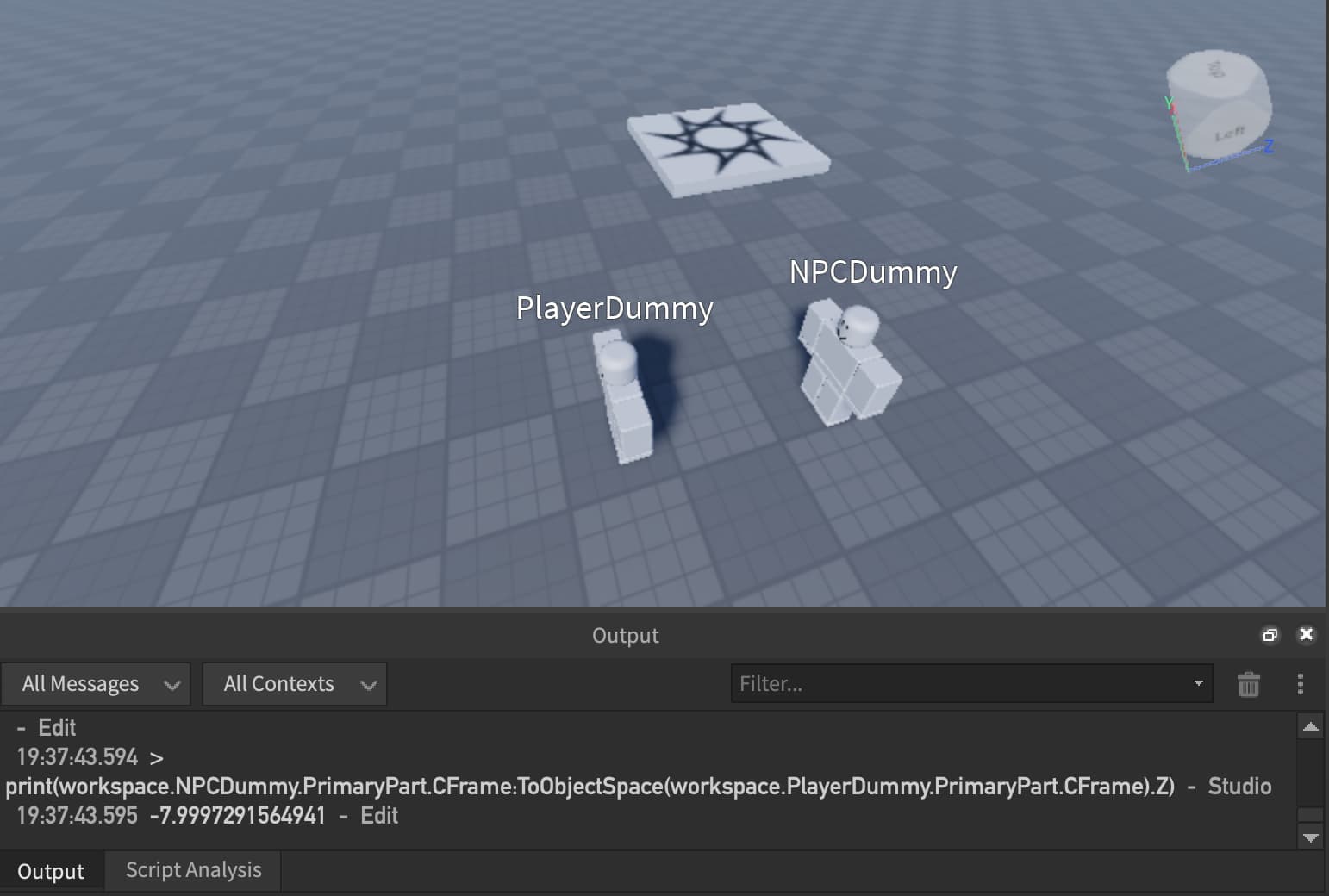Click the NPCDummy name label
This screenshot has width=1329, height=896.
[873, 272]
